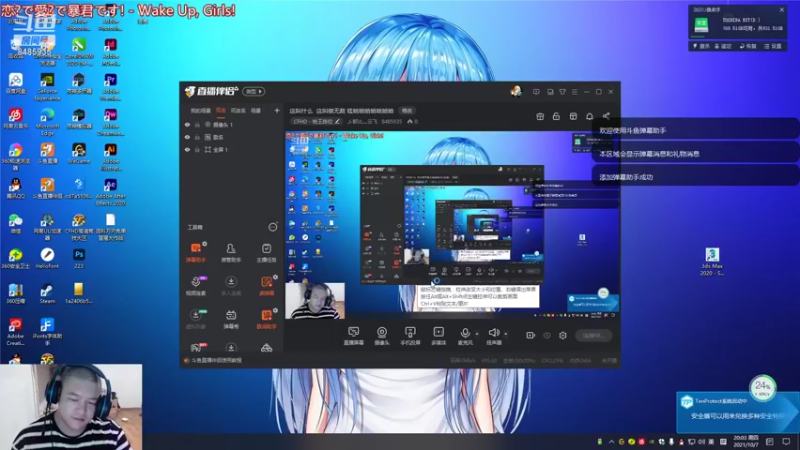
Task: Click the toolbox more options circle icon
Action: (273, 227)
